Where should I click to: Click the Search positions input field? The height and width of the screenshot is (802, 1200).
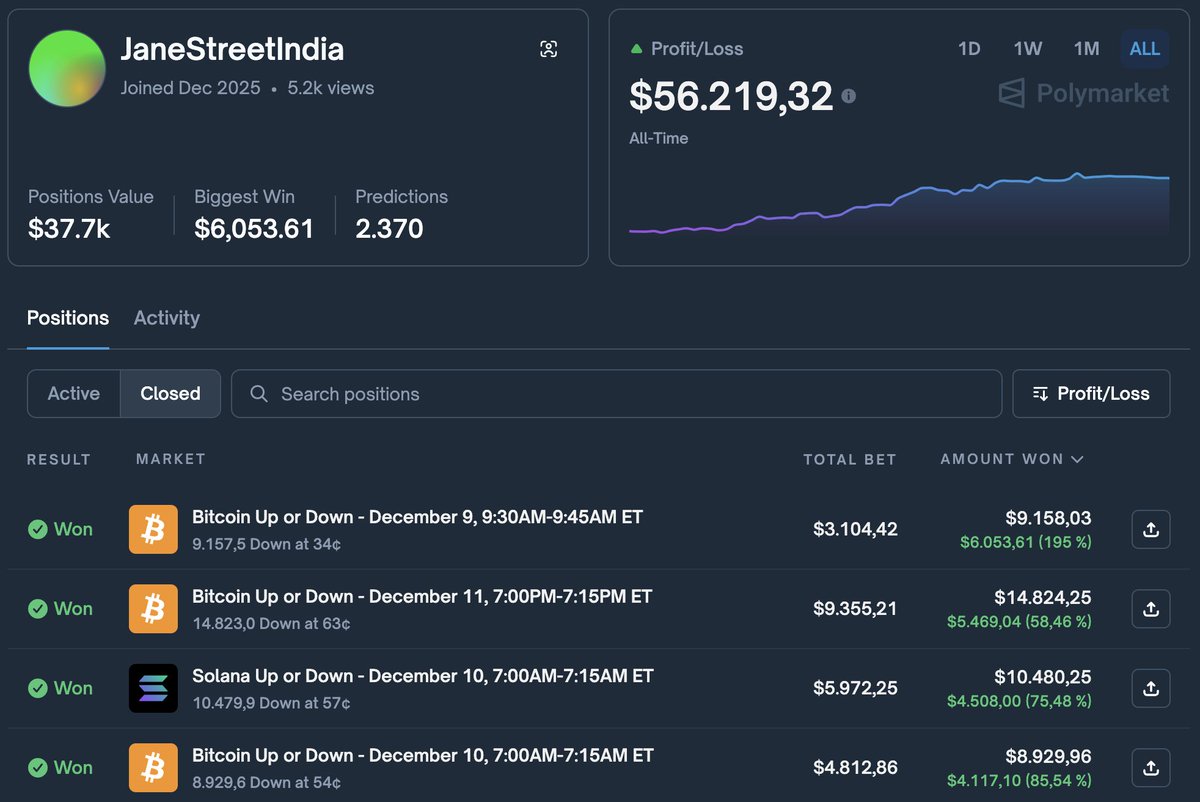pos(616,394)
